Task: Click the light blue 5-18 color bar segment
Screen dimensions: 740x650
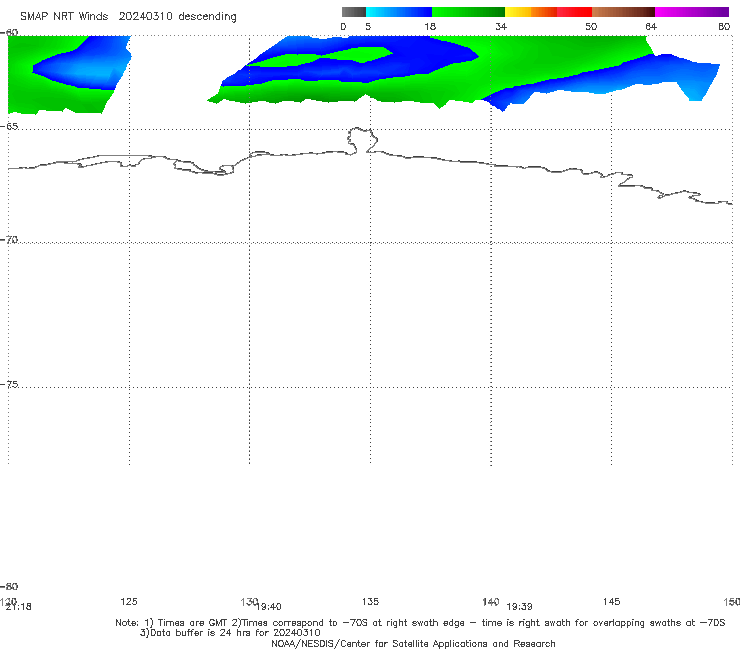Action: (399, 12)
